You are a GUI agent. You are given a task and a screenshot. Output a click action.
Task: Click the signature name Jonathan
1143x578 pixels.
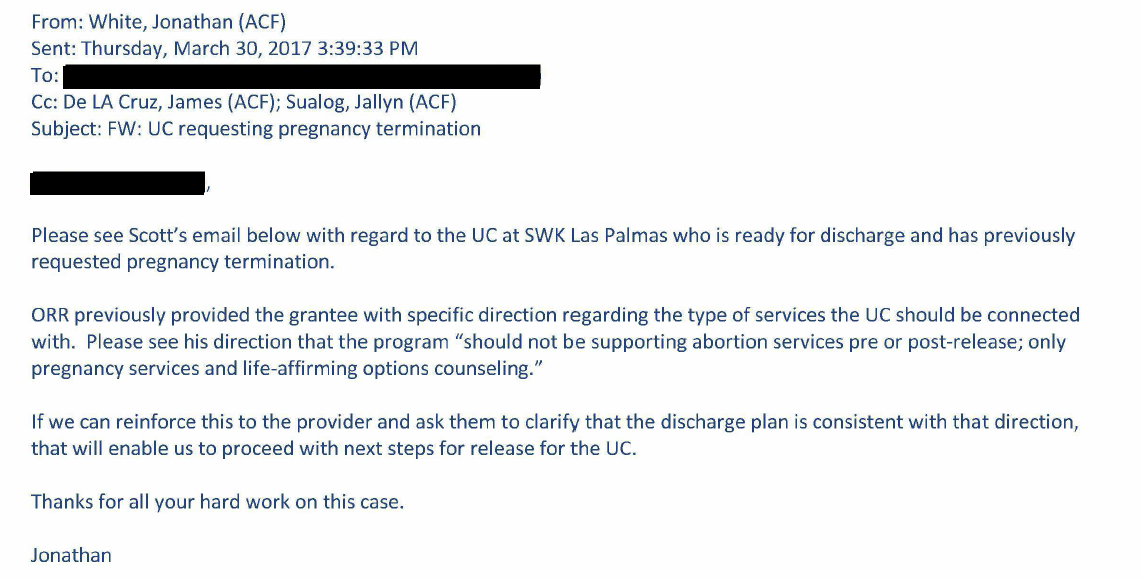click(x=71, y=555)
